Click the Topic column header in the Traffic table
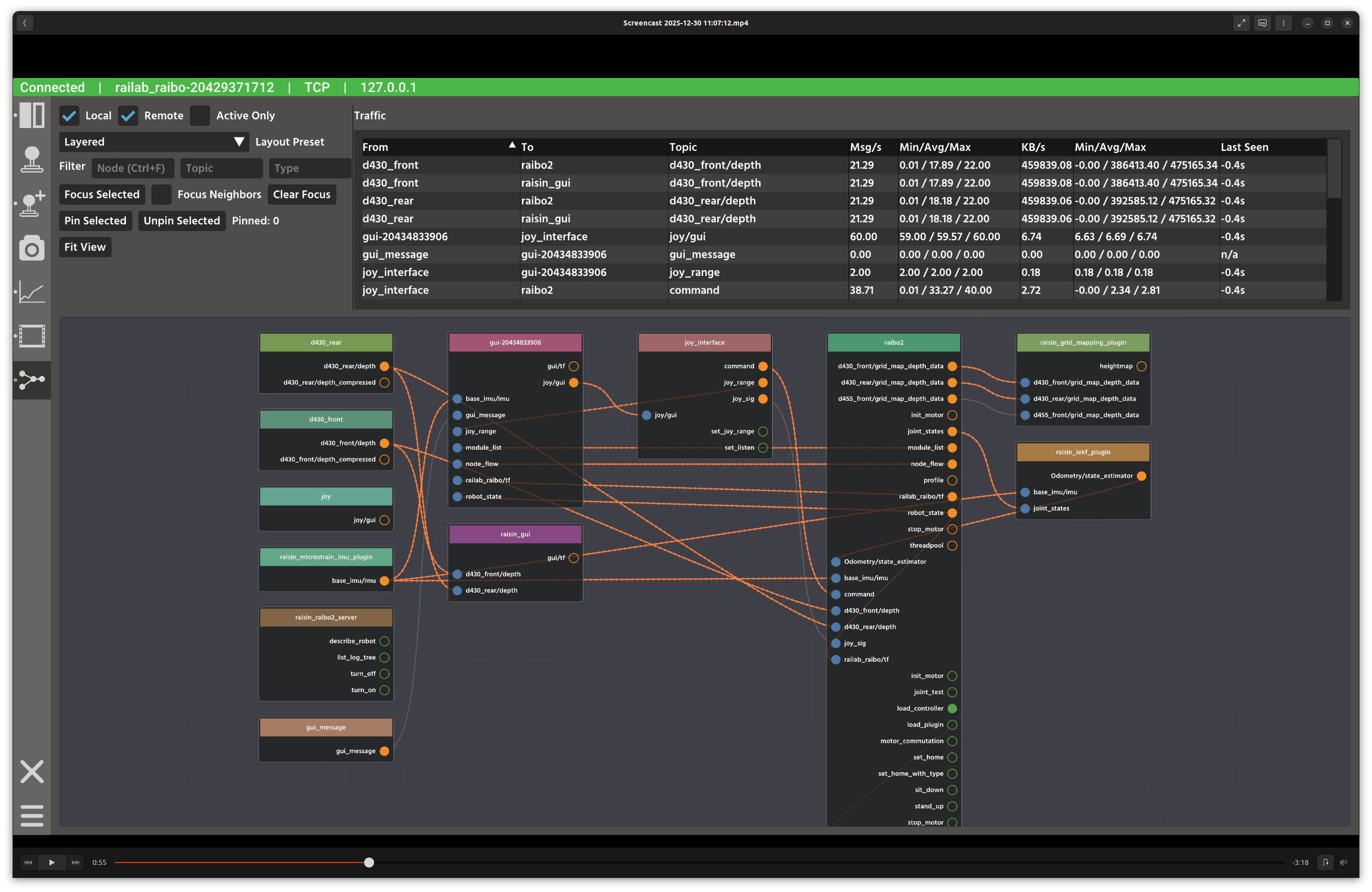The width and height of the screenshot is (1372, 892). (683, 147)
